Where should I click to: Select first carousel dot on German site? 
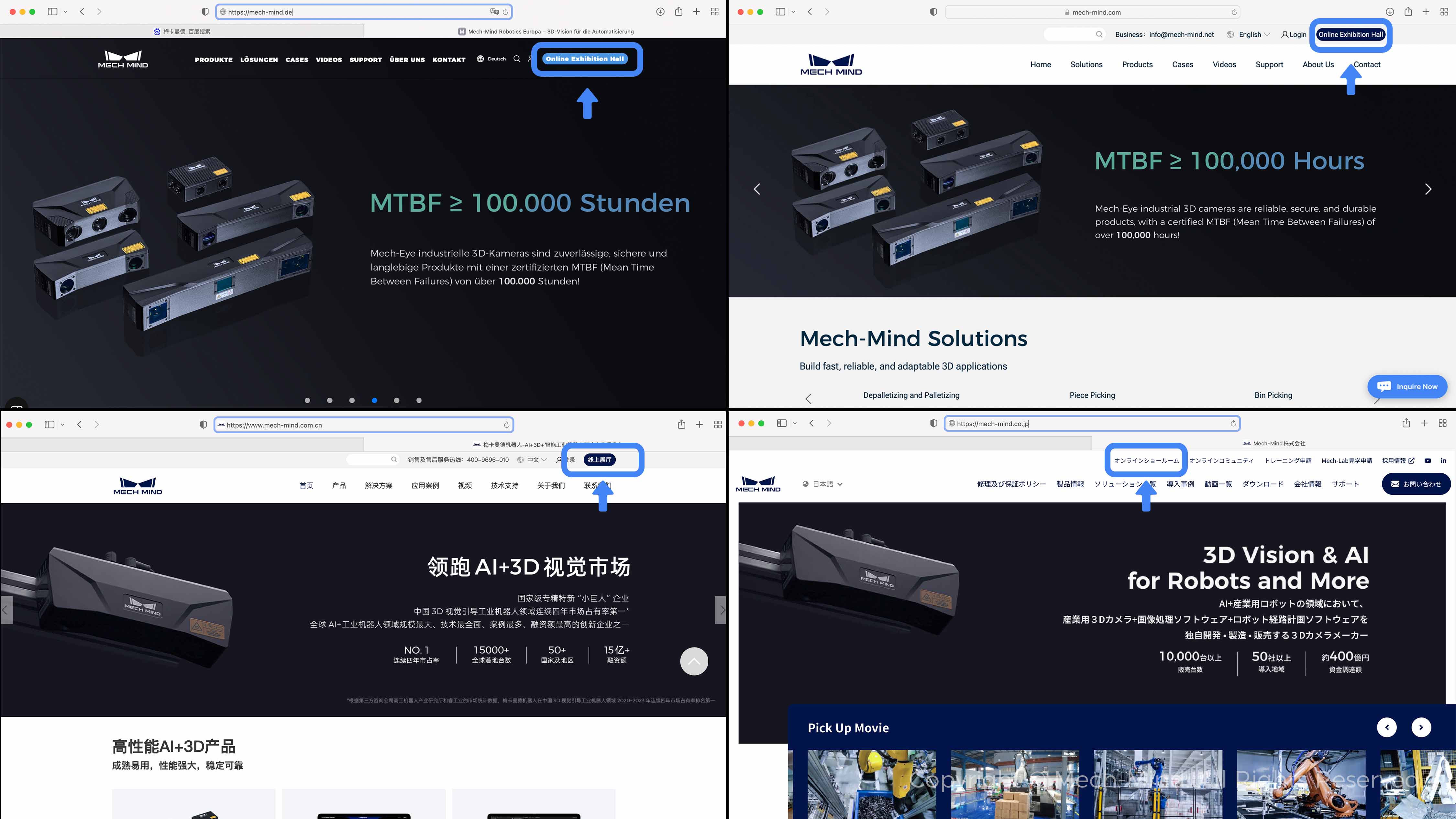click(x=307, y=400)
